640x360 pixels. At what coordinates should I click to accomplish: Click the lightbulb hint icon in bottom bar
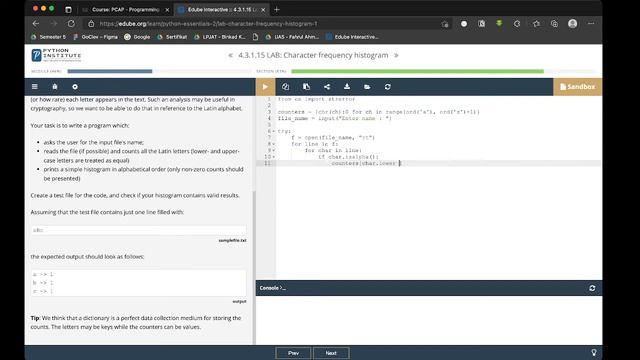click(594, 353)
